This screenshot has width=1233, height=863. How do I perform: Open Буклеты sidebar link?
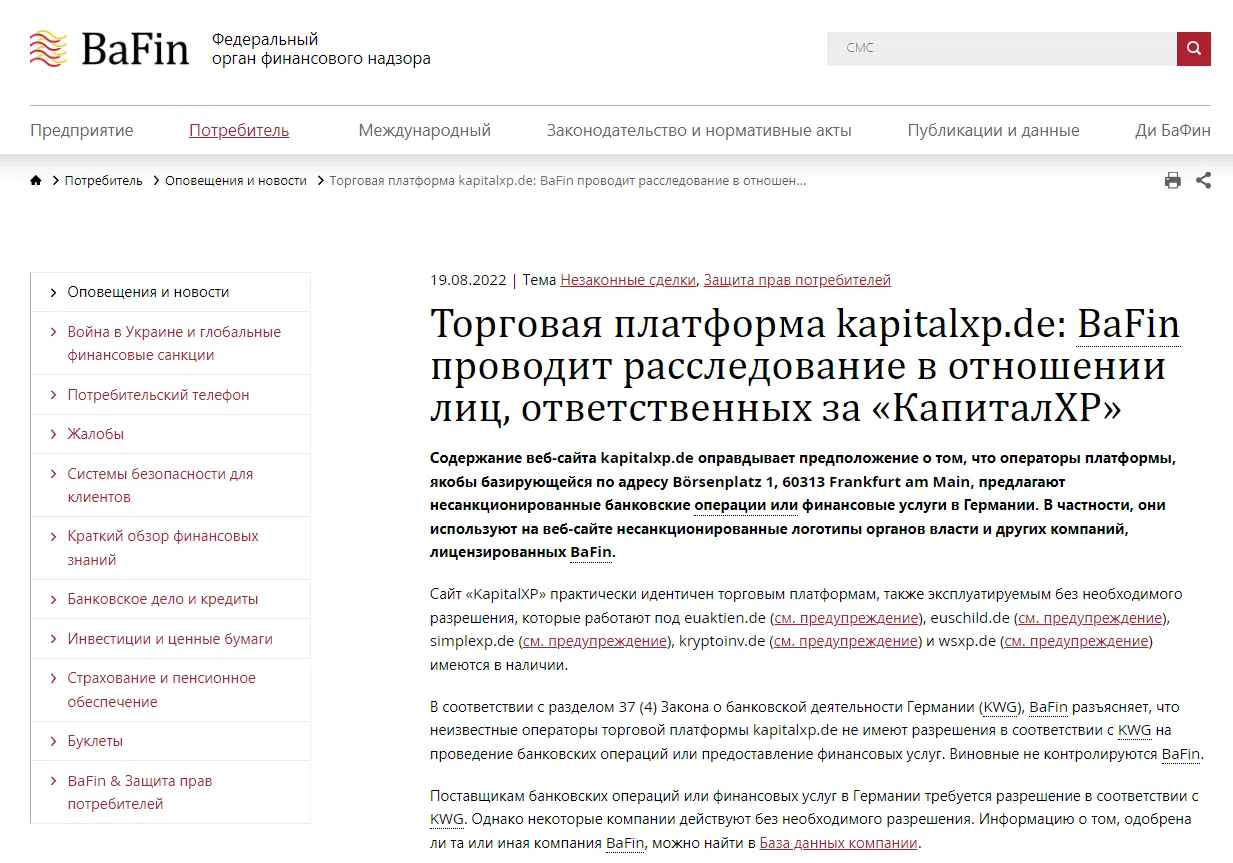pyautogui.click(x=170, y=741)
